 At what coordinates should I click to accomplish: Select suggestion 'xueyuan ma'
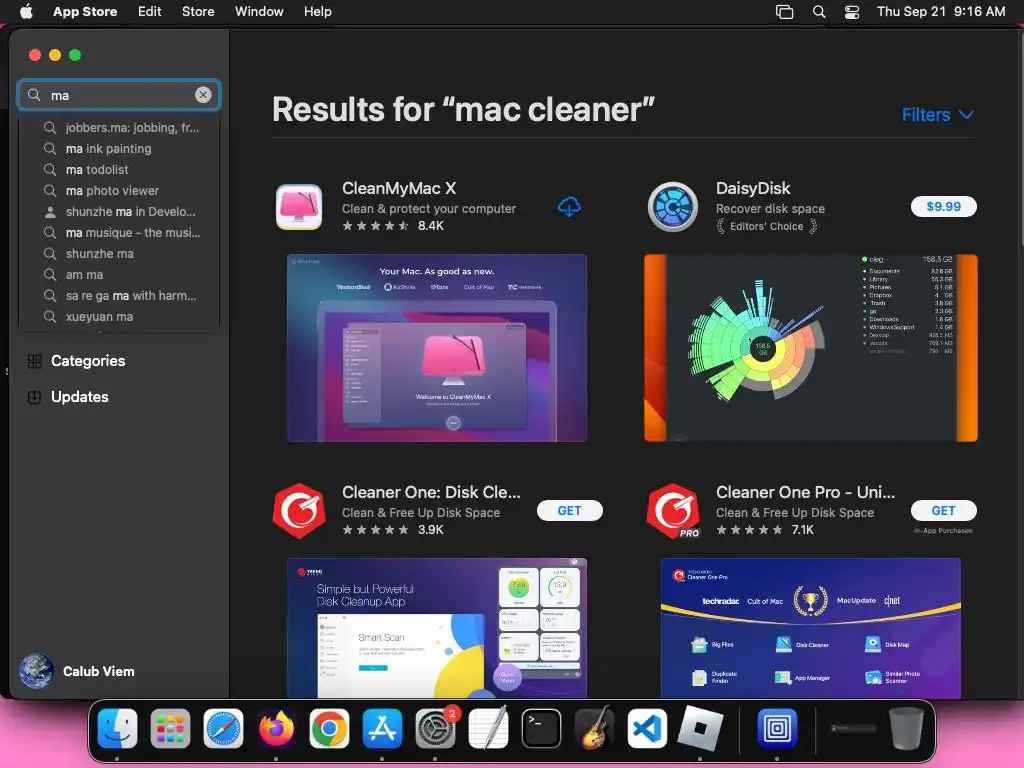click(x=120, y=317)
